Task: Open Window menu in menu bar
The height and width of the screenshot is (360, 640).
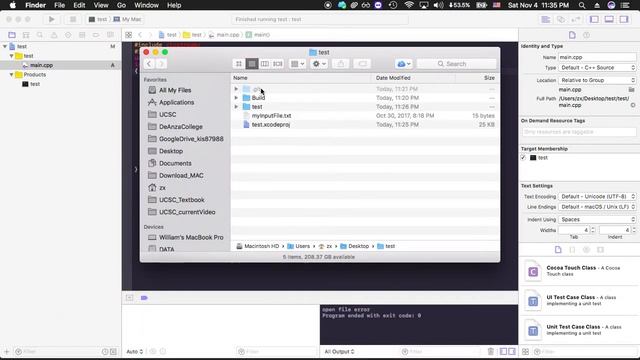Action: pos(146,5)
